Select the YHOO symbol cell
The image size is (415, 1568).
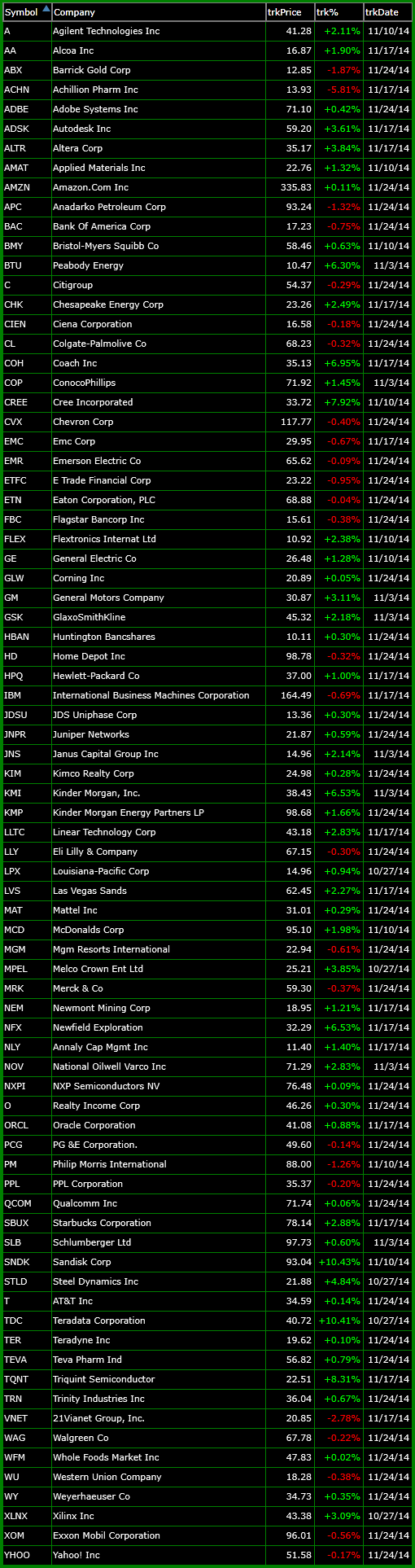click(27, 1555)
